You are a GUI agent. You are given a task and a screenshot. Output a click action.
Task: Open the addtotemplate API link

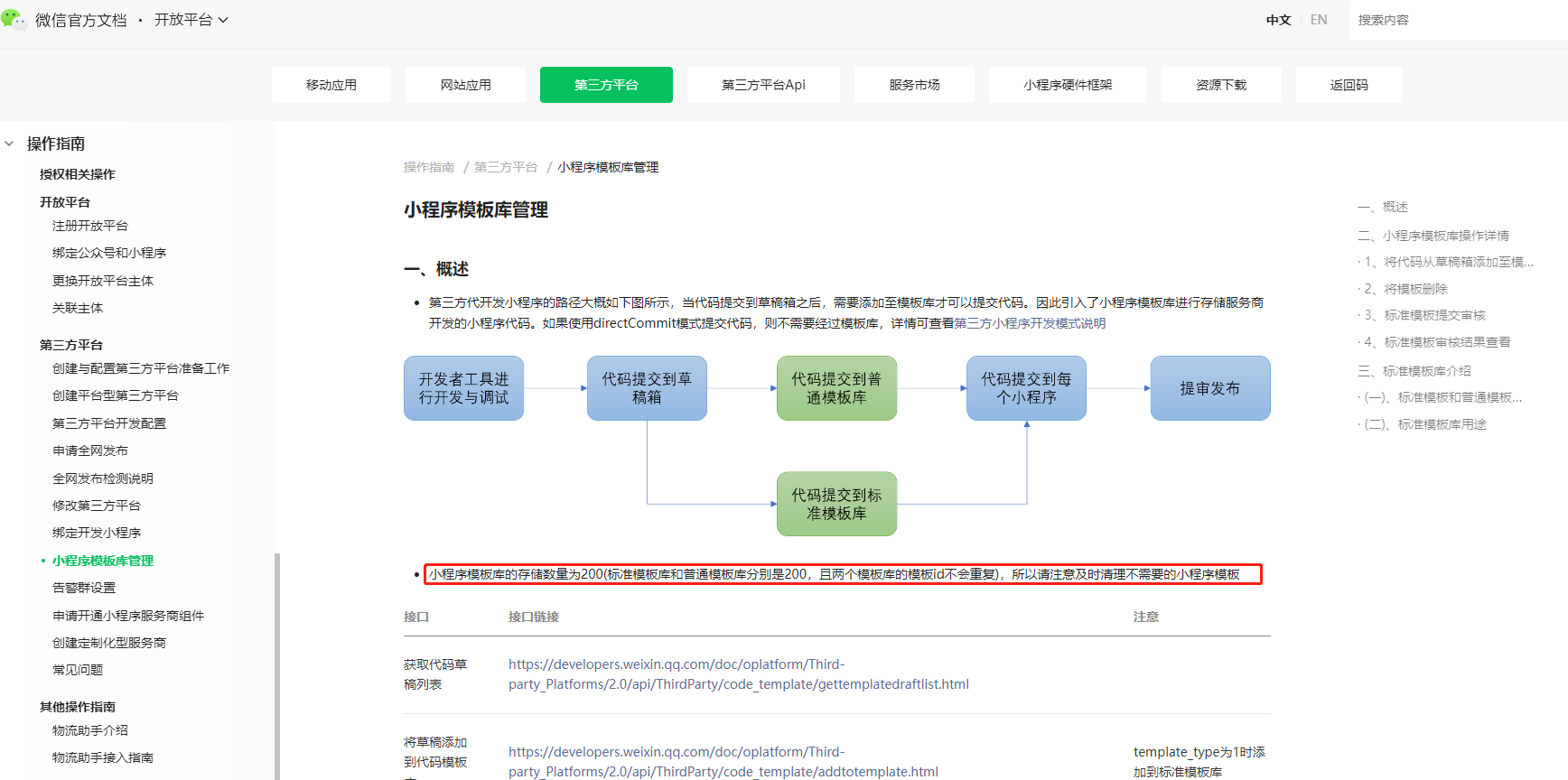pos(723,762)
